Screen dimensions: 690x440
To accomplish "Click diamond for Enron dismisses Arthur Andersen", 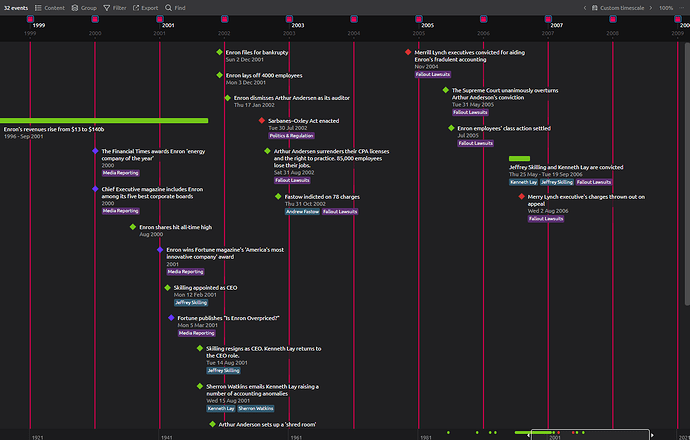I will [228, 98].
